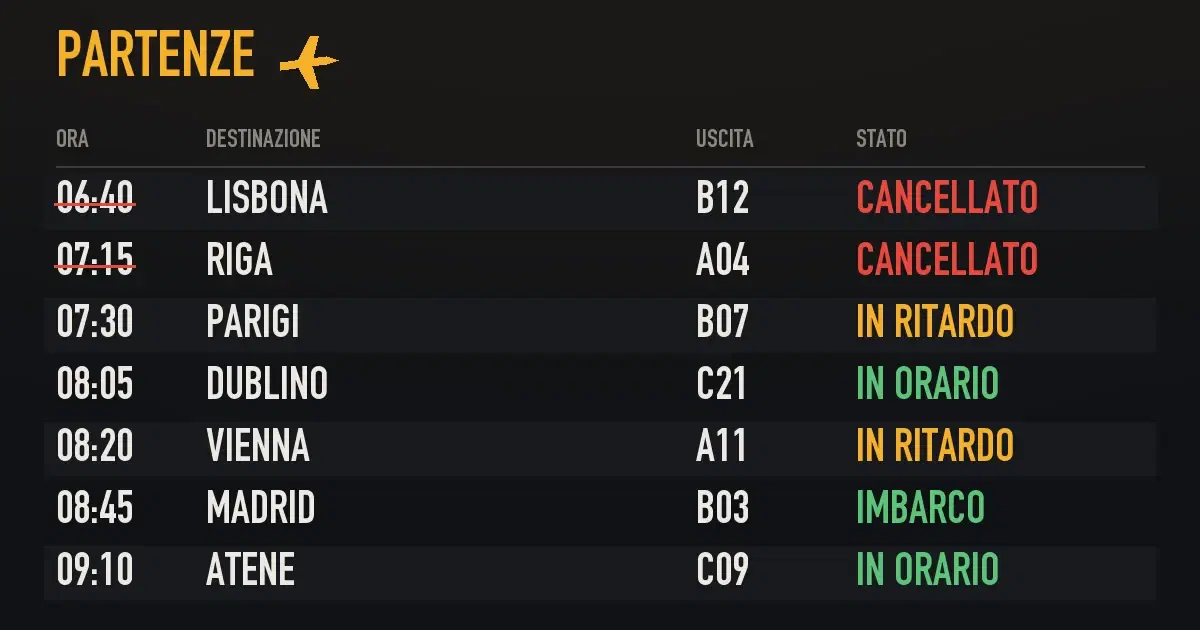Click the STATO column header

[881, 139]
